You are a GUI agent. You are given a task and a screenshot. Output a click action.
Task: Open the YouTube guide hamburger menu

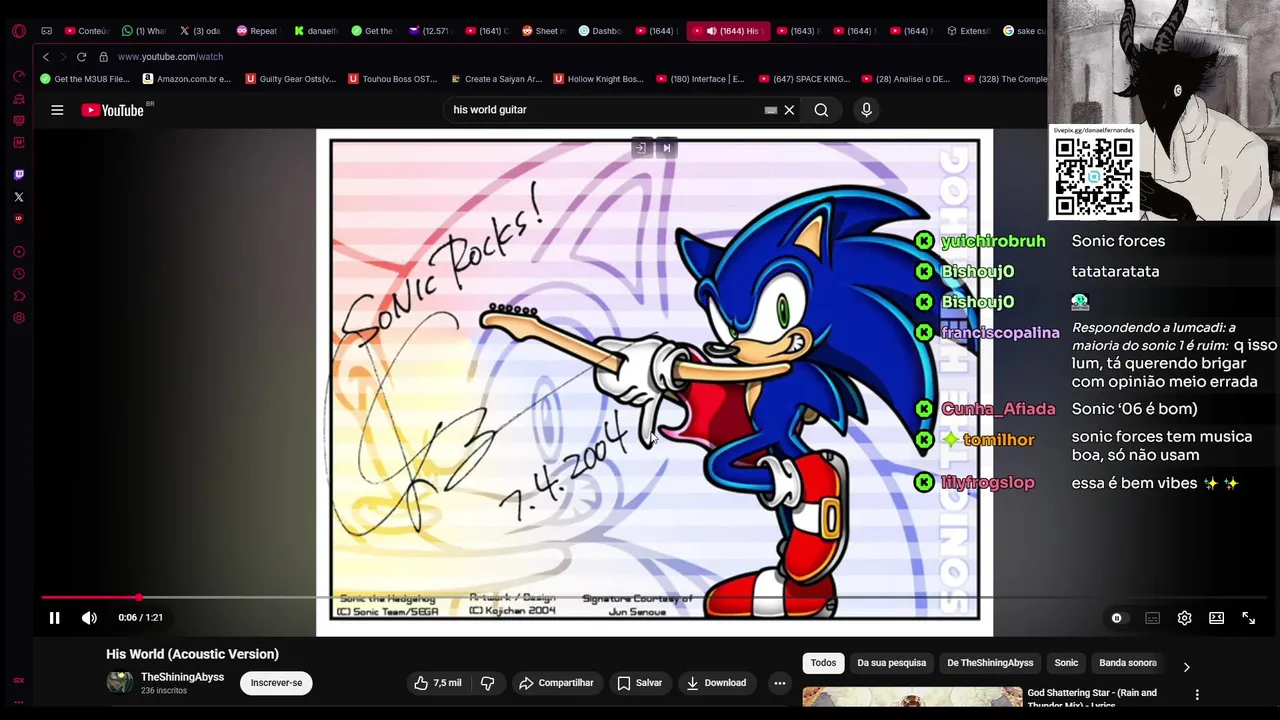click(57, 110)
